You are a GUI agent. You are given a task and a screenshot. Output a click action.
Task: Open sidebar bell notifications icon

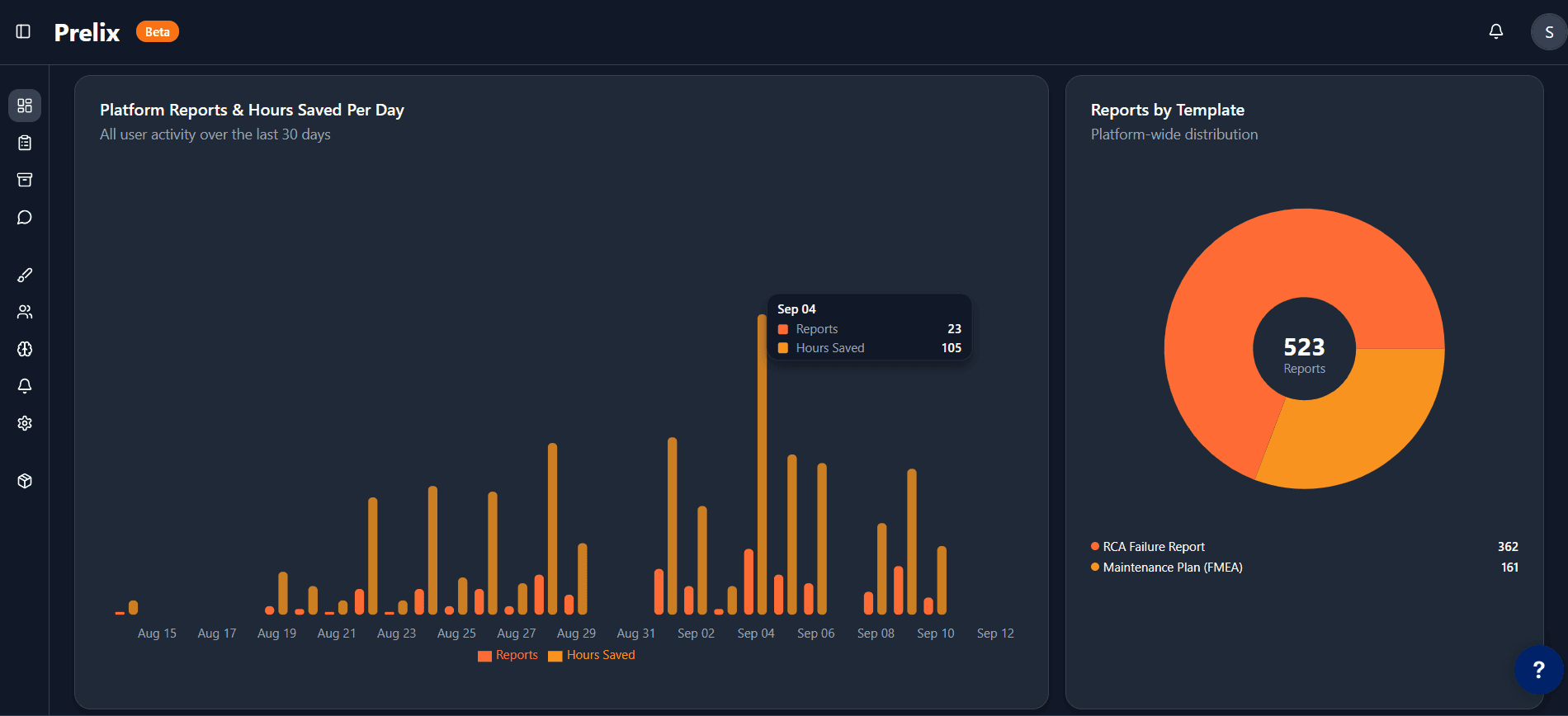tap(25, 386)
